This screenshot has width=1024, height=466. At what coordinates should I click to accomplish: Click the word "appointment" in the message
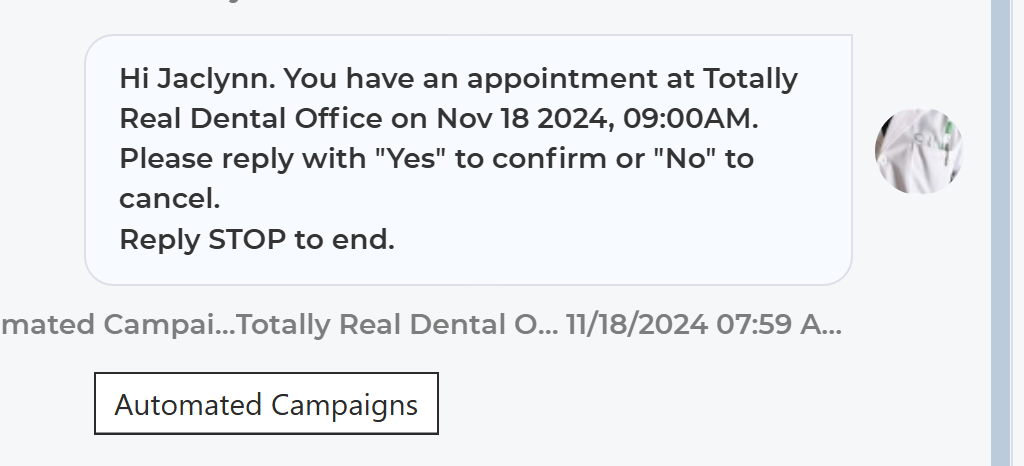pyautogui.click(x=563, y=79)
